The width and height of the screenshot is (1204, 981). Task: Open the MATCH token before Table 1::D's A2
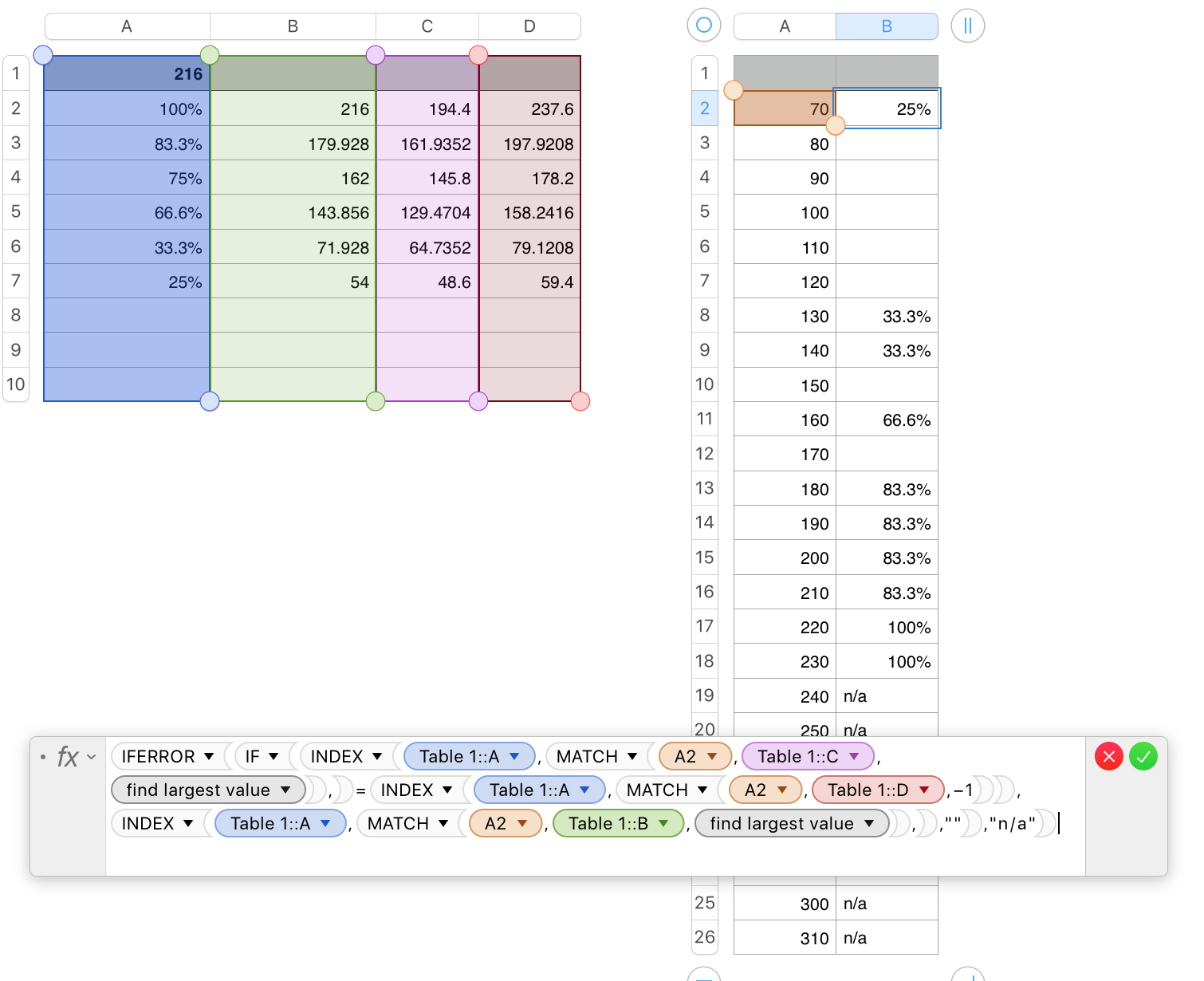pos(702,790)
